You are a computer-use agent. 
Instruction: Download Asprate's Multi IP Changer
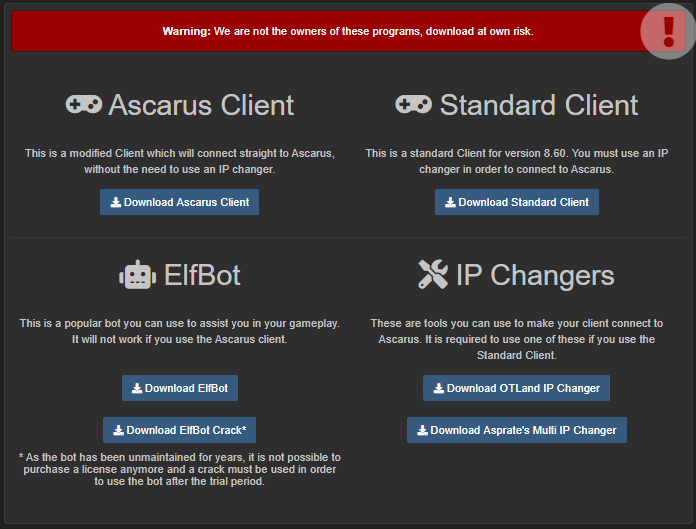point(517,430)
